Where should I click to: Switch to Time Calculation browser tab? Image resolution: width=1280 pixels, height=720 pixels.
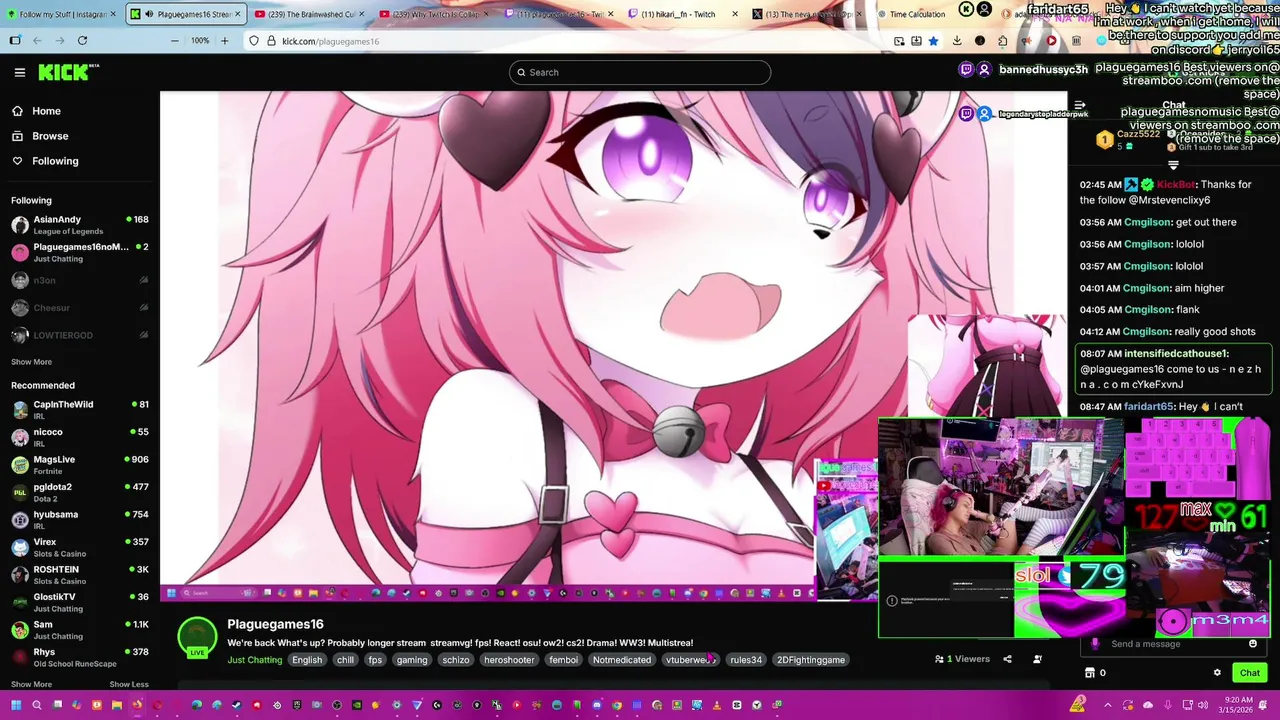tap(910, 14)
